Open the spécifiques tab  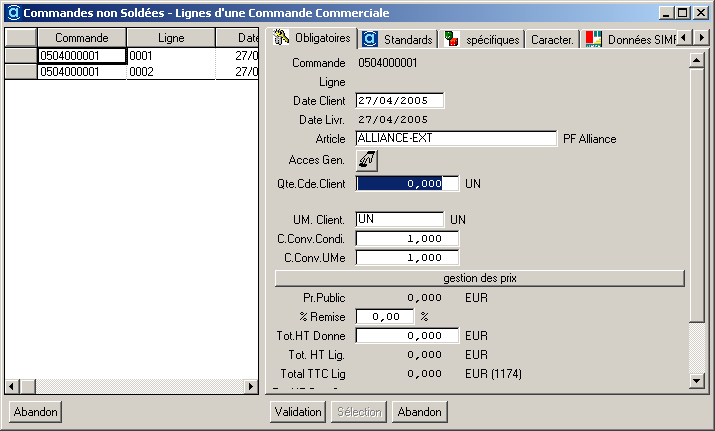483,39
